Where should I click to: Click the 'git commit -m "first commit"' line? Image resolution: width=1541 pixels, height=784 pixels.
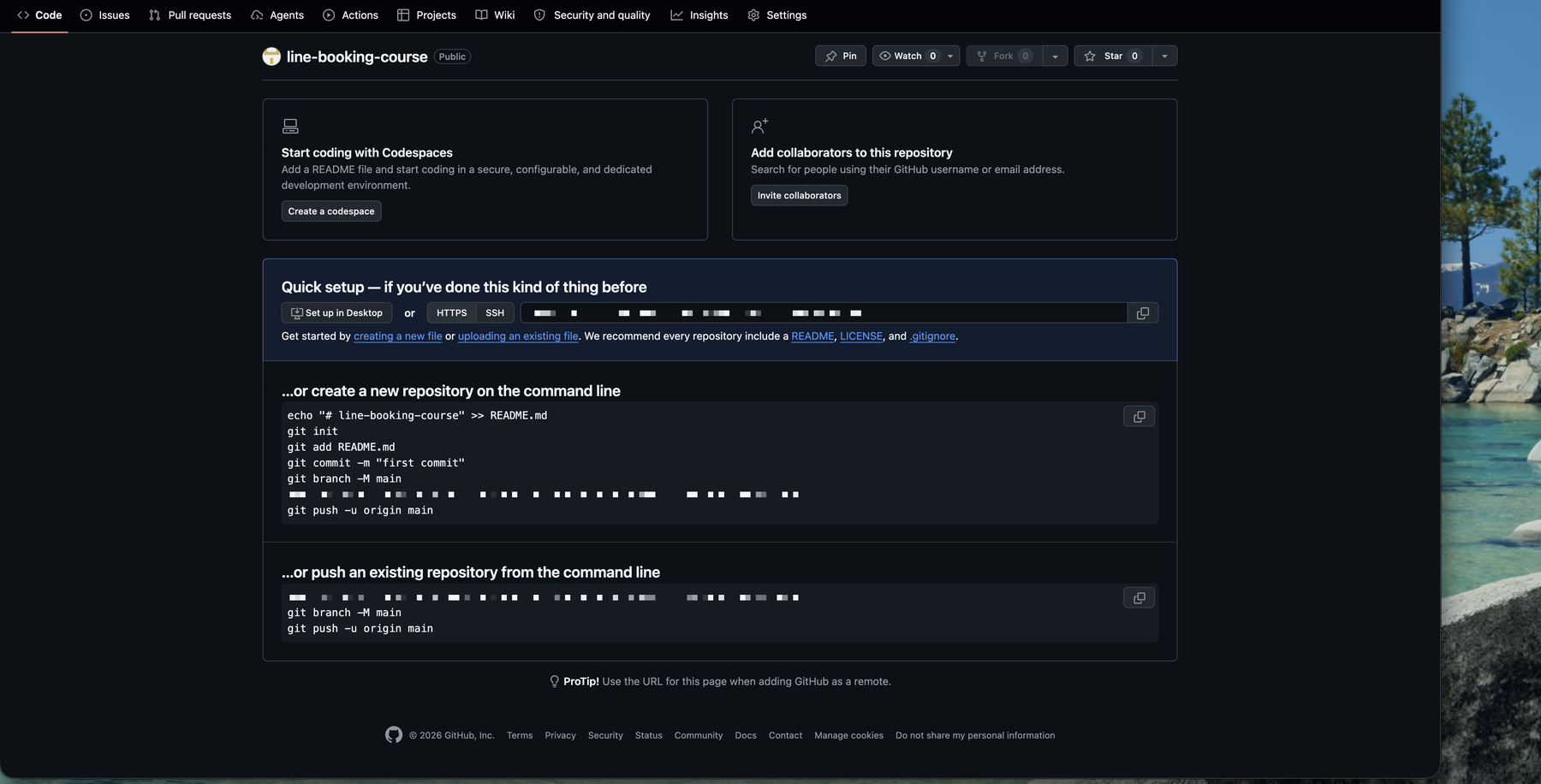[x=376, y=463]
